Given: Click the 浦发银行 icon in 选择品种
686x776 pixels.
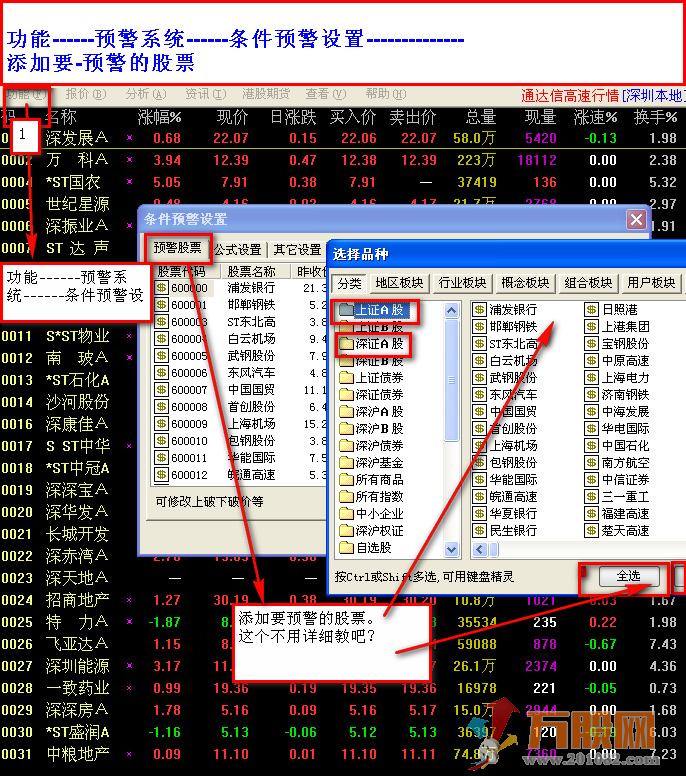Looking at the screenshot, I should [479, 310].
